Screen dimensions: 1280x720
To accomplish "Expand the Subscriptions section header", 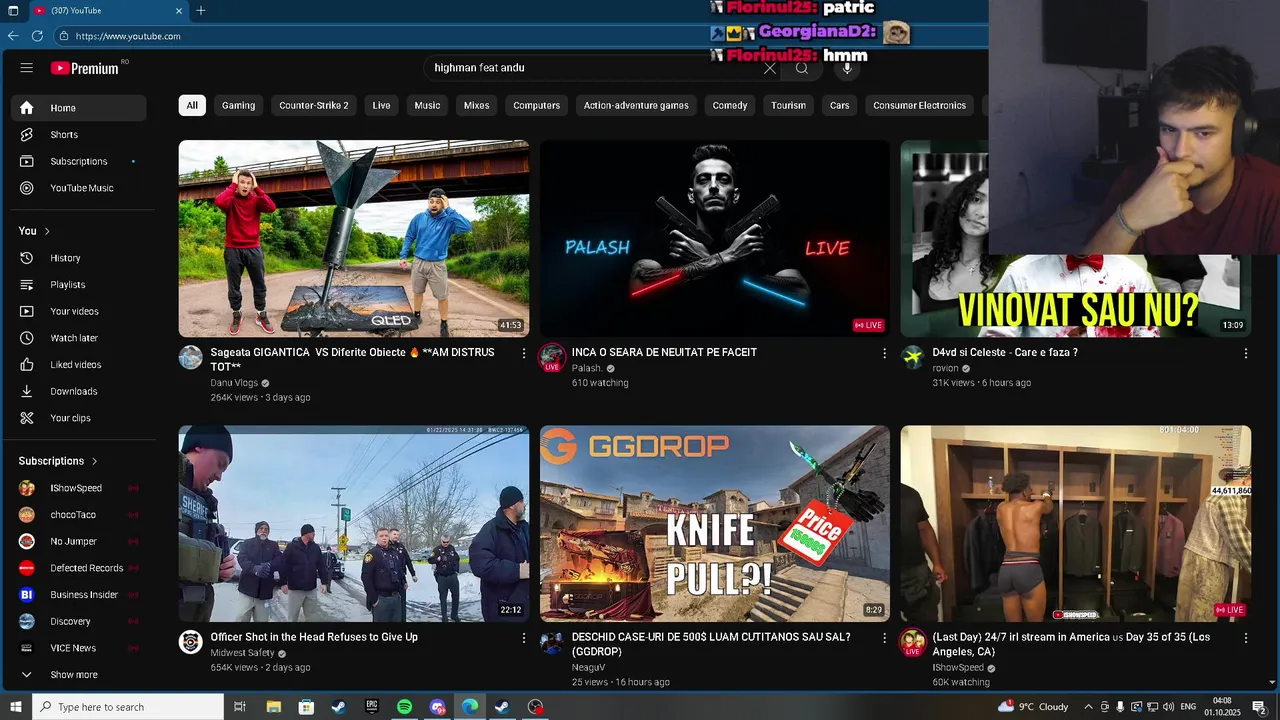I will point(58,461).
